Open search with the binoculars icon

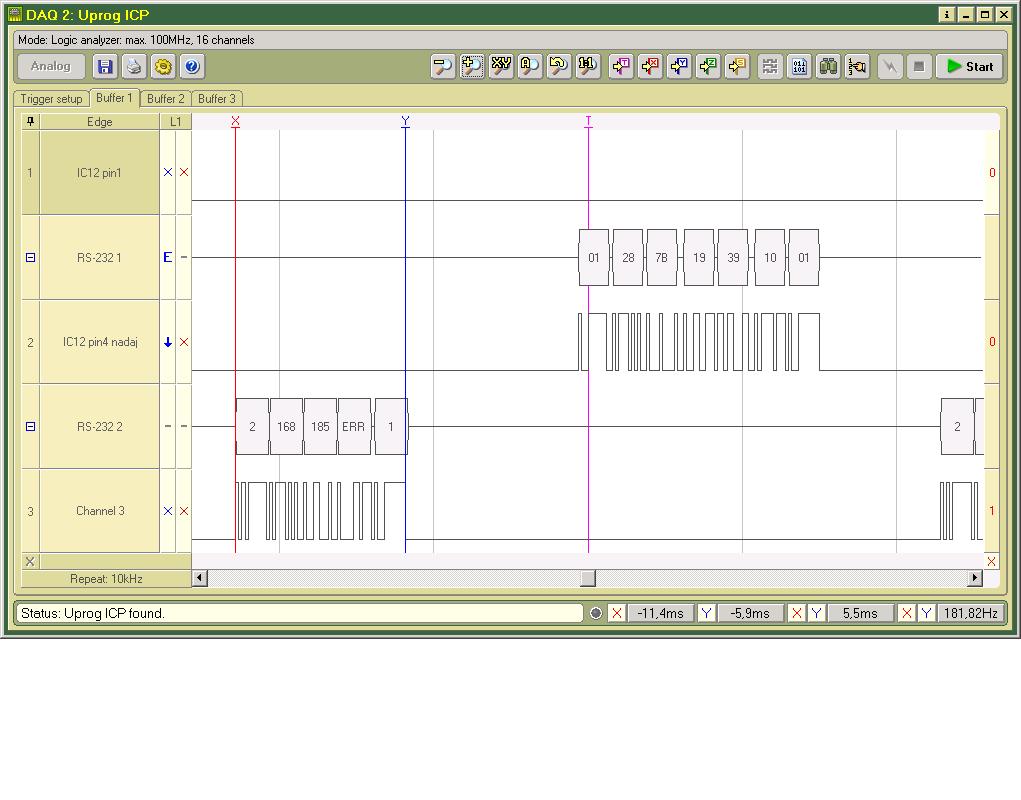tap(828, 66)
